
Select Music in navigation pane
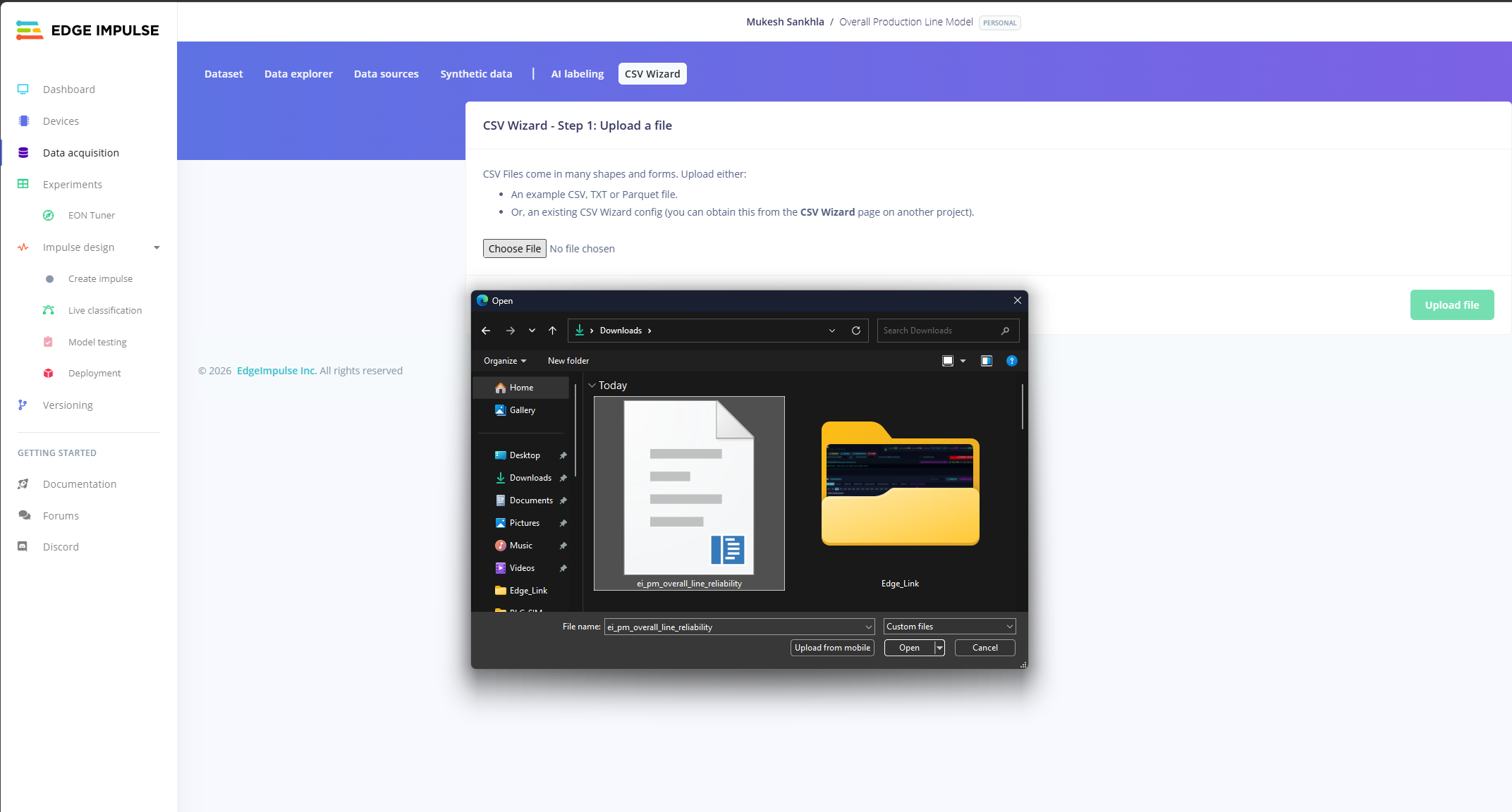[x=521, y=546]
